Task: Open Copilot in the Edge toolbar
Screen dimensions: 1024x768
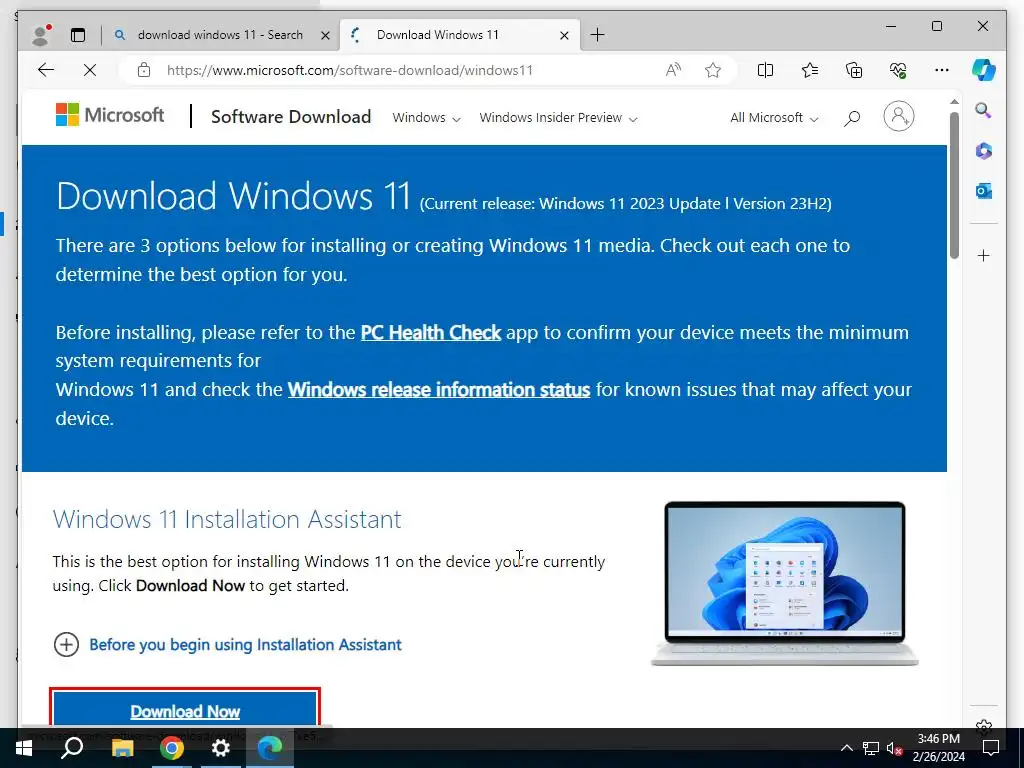Action: coord(984,69)
